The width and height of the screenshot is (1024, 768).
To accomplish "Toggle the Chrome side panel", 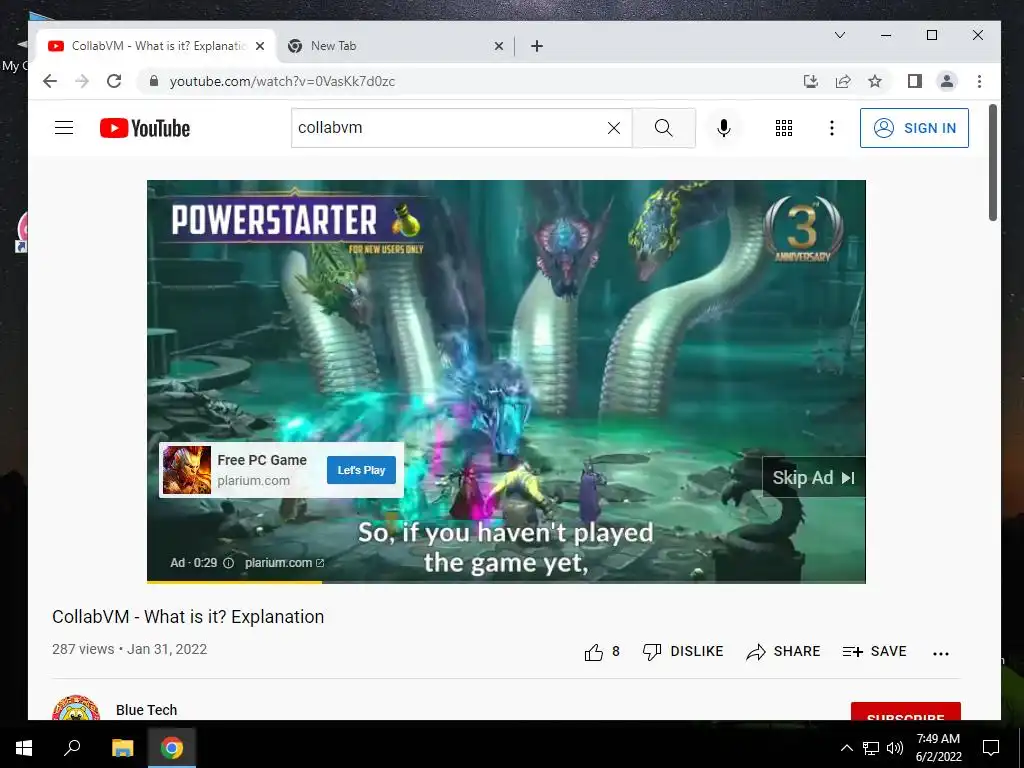I will [x=914, y=81].
